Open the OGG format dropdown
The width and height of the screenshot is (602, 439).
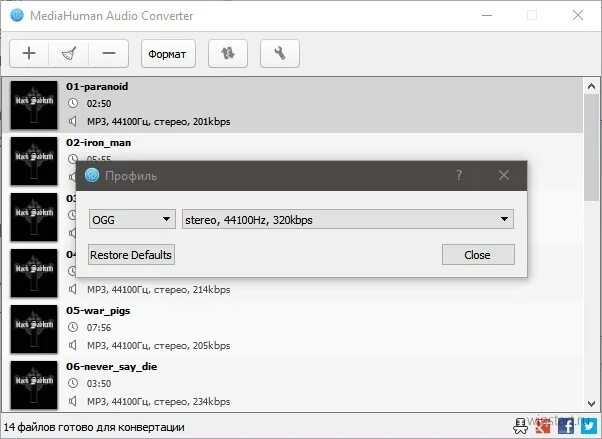[132, 219]
